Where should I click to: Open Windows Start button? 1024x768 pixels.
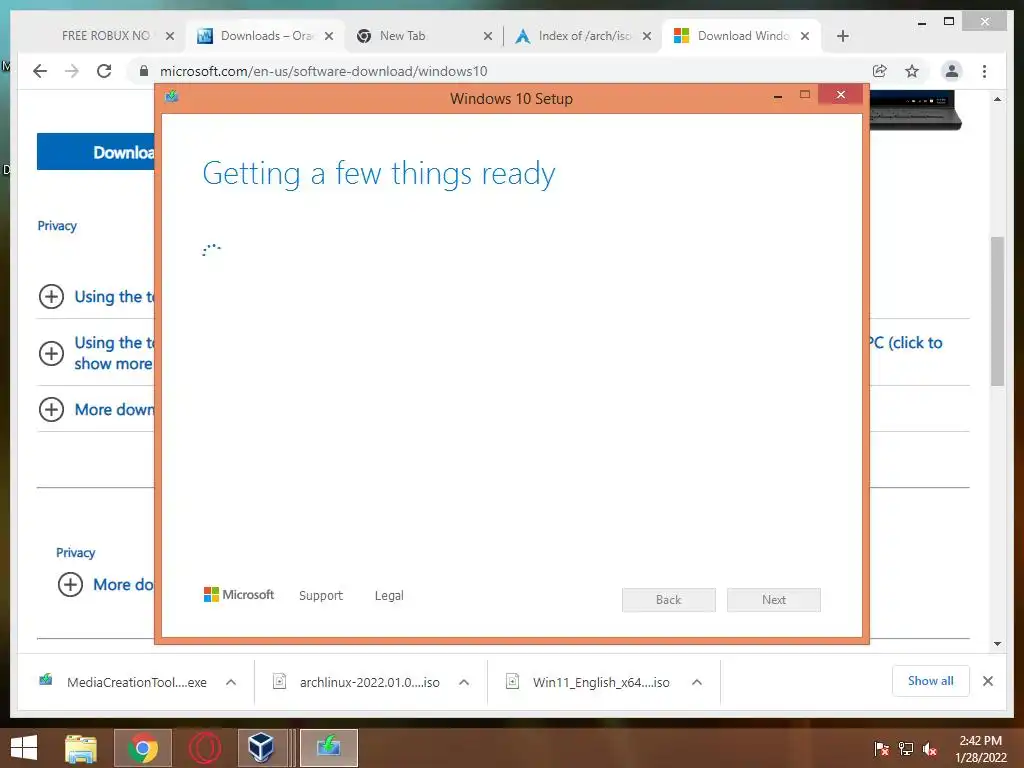pyautogui.click(x=24, y=748)
